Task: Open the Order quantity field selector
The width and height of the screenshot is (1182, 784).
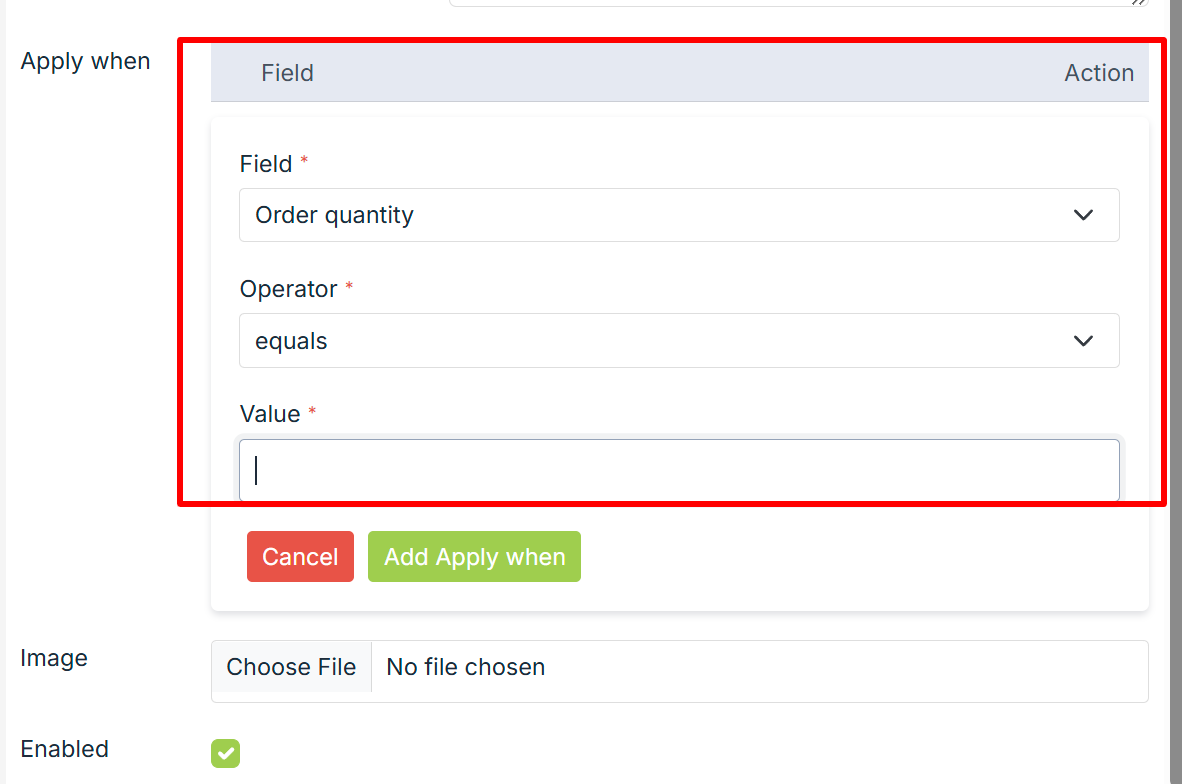Action: pyautogui.click(x=660, y=215)
